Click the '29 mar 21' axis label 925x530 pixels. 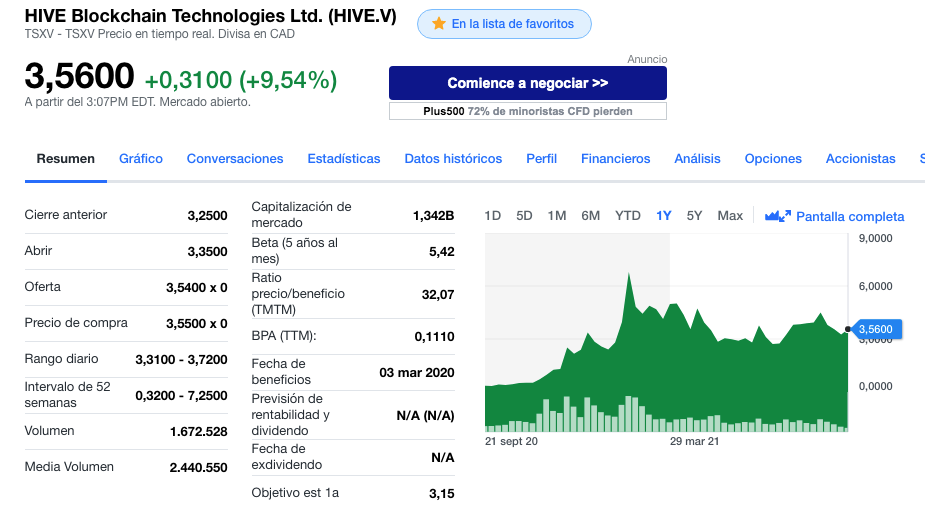coord(694,441)
